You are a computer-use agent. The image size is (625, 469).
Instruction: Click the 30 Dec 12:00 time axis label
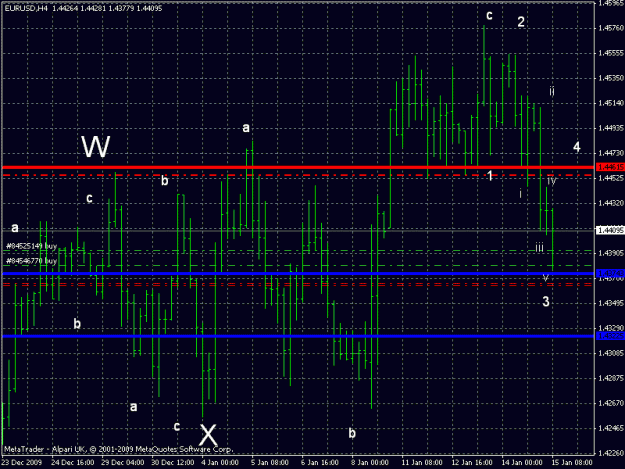pos(173,463)
